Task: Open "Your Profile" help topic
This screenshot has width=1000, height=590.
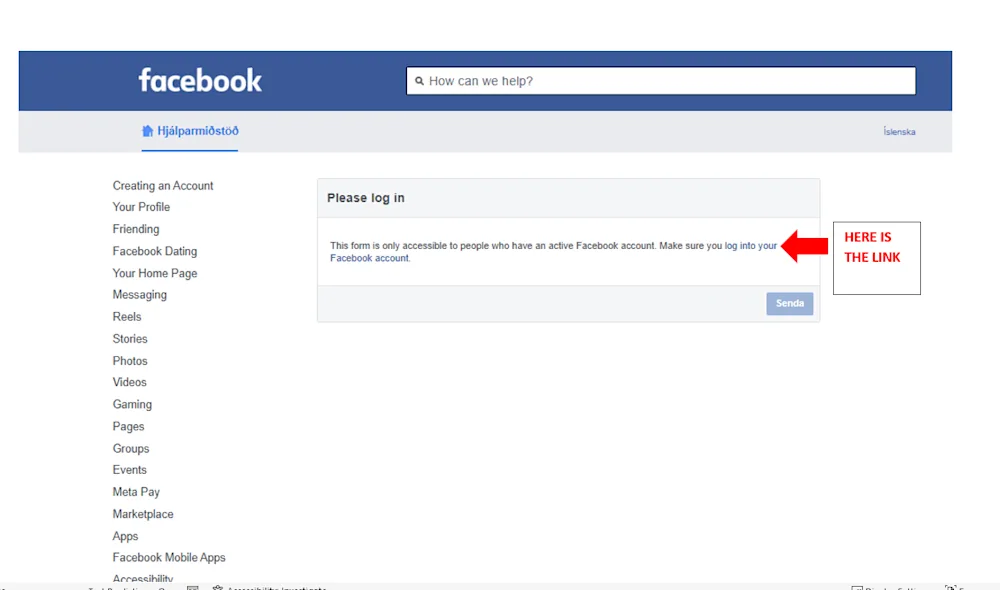Action: tap(141, 207)
